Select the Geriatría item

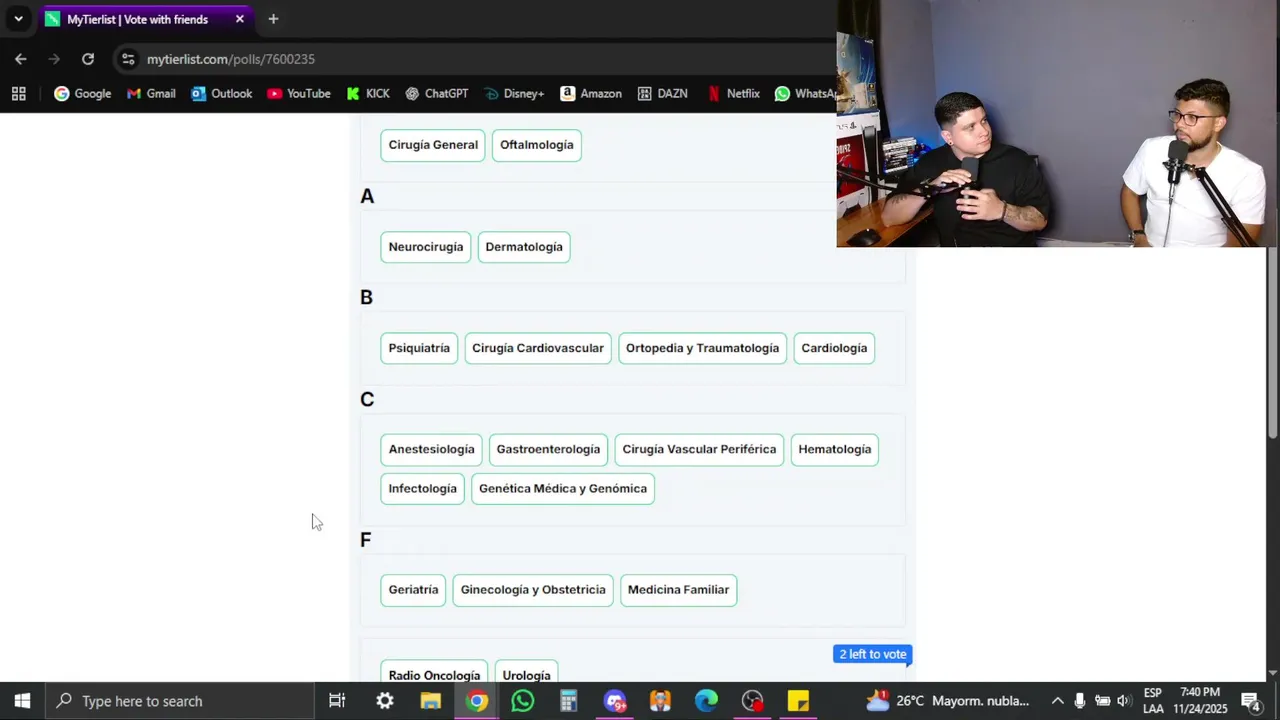tap(413, 590)
